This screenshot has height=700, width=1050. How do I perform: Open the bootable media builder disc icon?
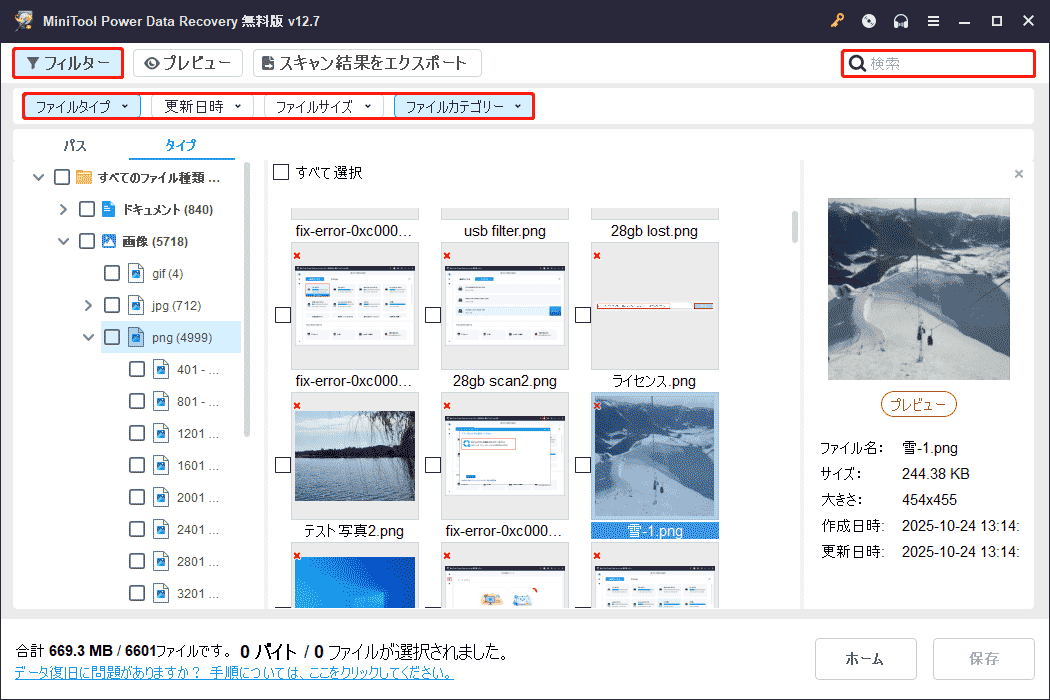(868, 20)
